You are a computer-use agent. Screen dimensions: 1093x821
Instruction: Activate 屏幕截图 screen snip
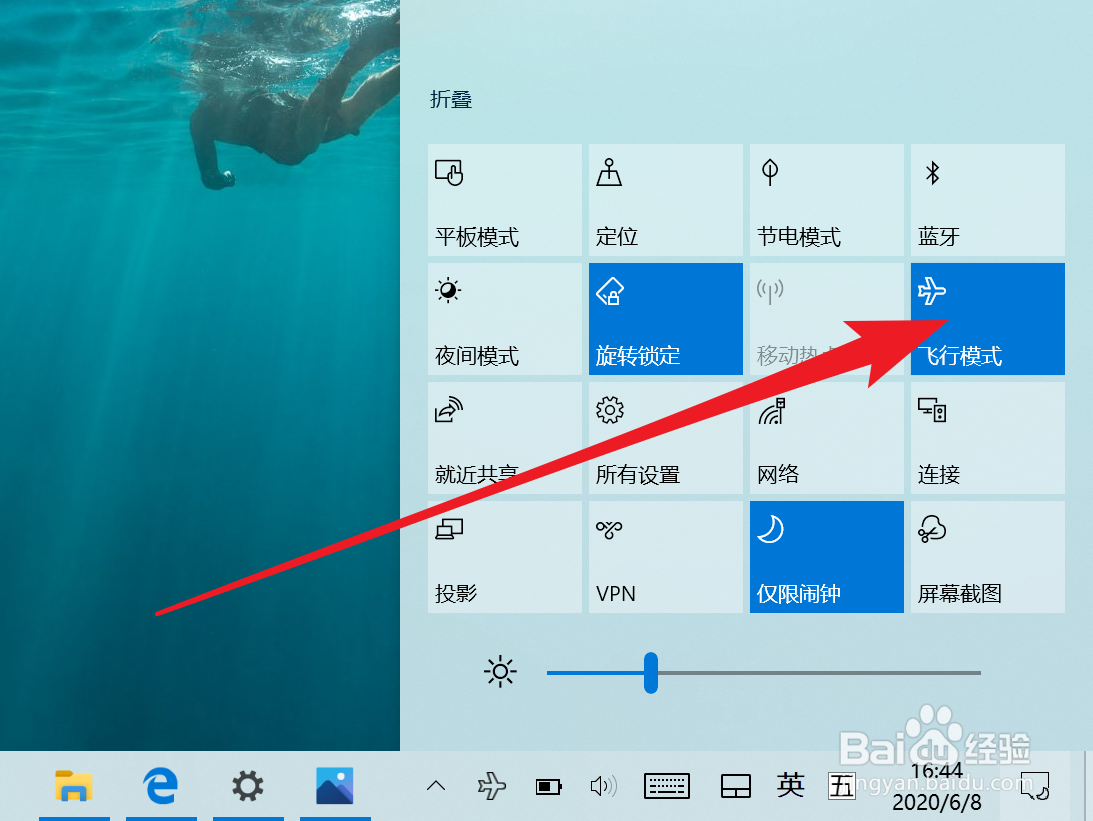[x=987, y=557]
